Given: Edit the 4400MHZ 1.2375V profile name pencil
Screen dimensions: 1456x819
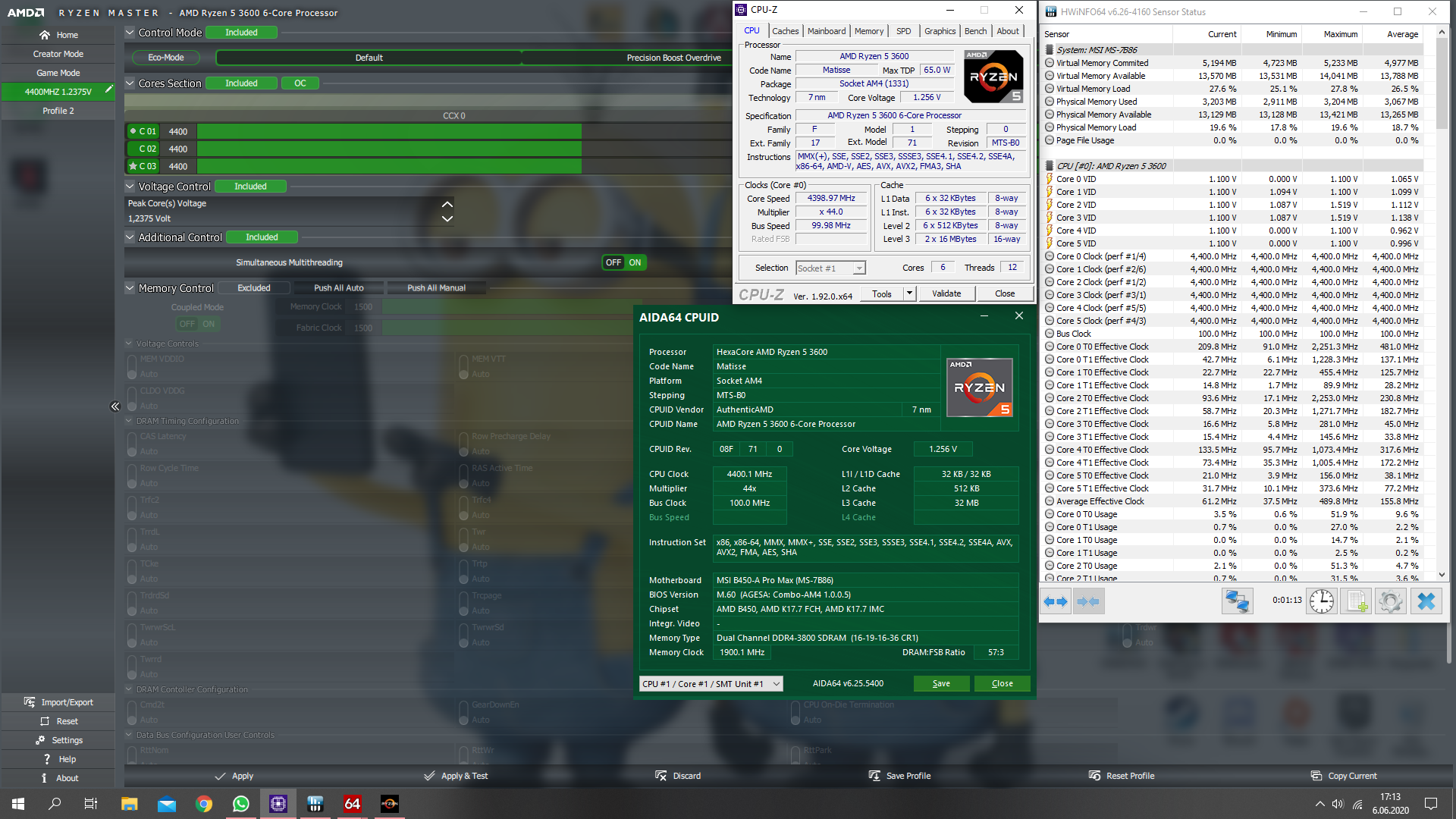Looking at the screenshot, I should coord(108,89).
